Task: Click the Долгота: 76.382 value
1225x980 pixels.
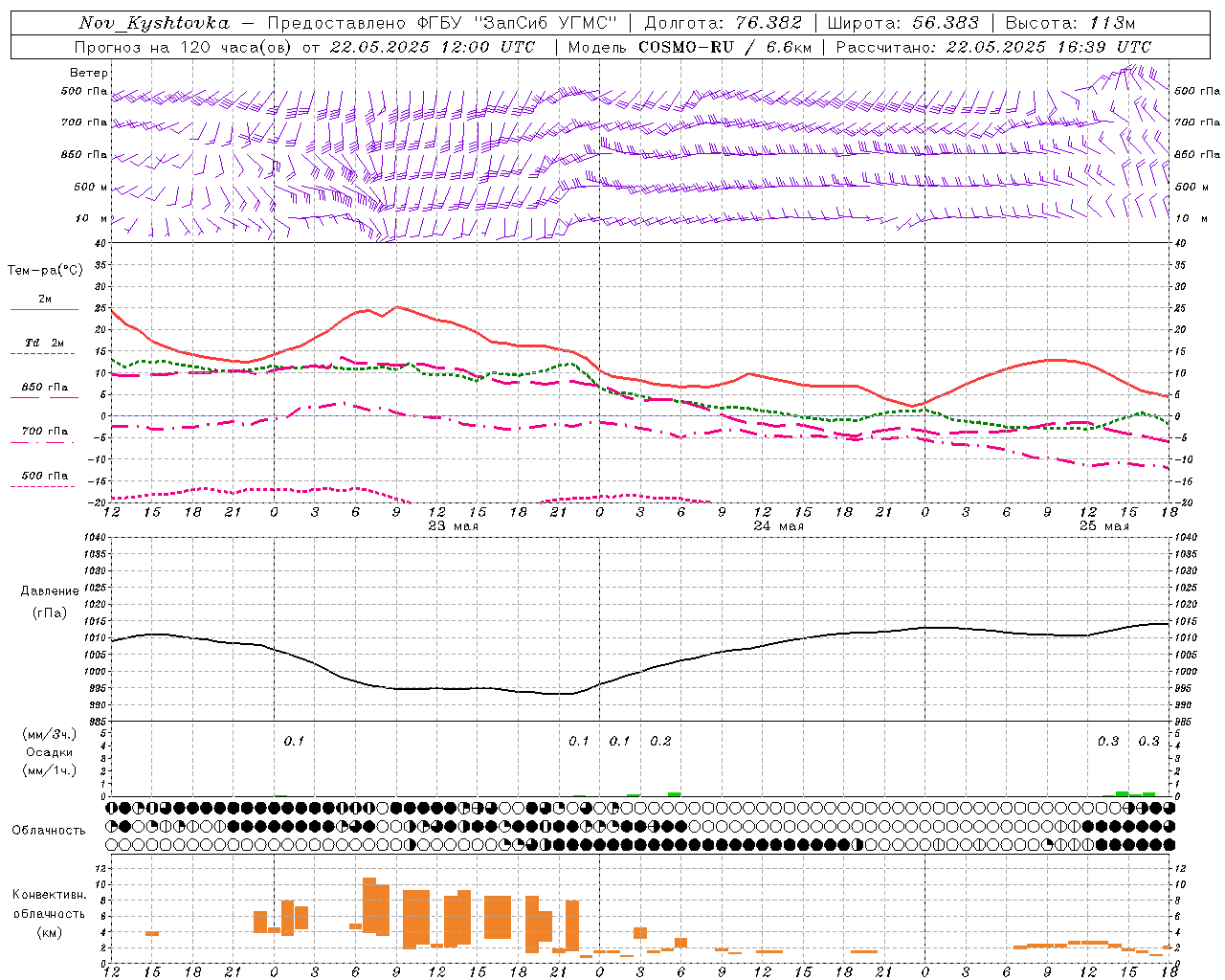Action: (723, 23)
